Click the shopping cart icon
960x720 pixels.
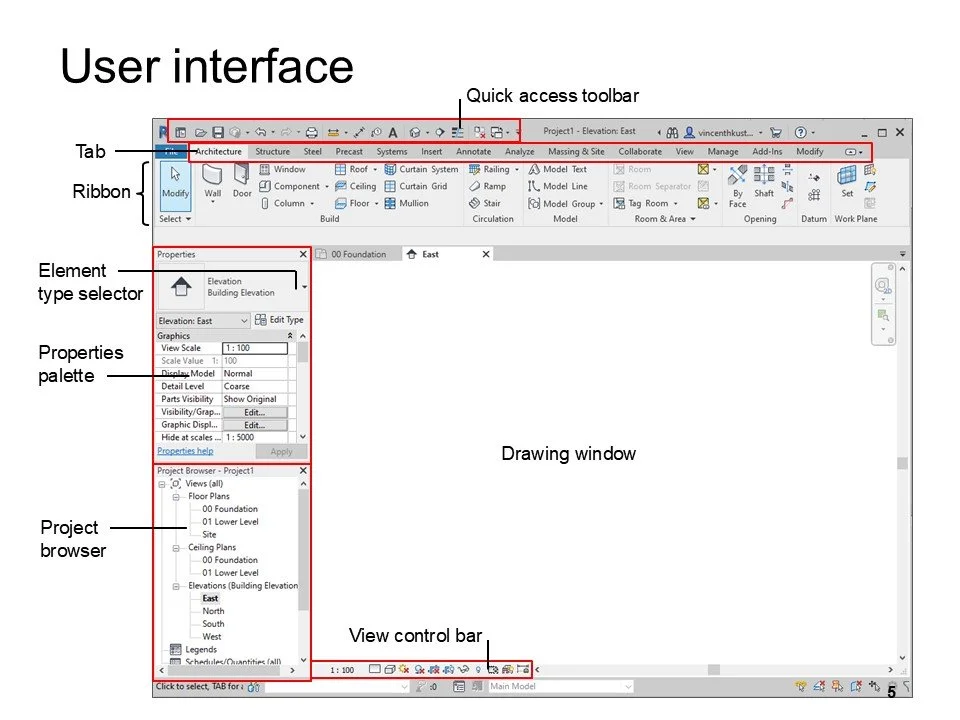pyautogui.click(x=776, y=132)
